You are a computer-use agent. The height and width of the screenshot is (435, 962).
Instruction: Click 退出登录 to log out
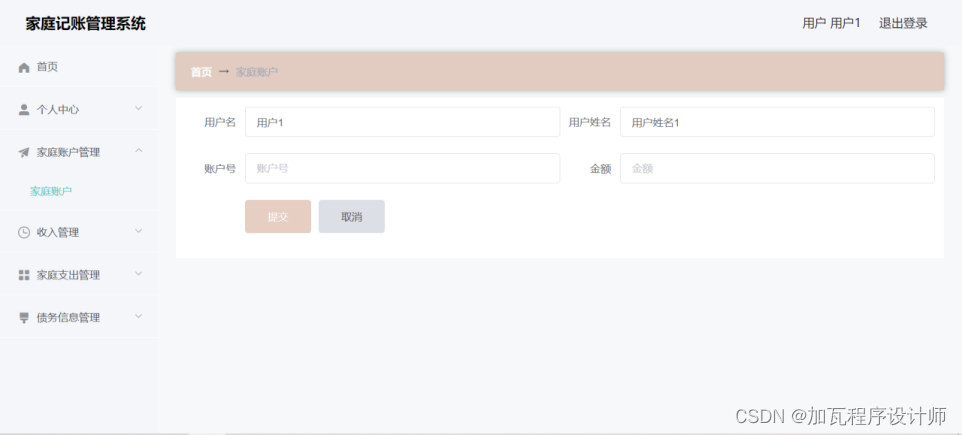[903, 23]
